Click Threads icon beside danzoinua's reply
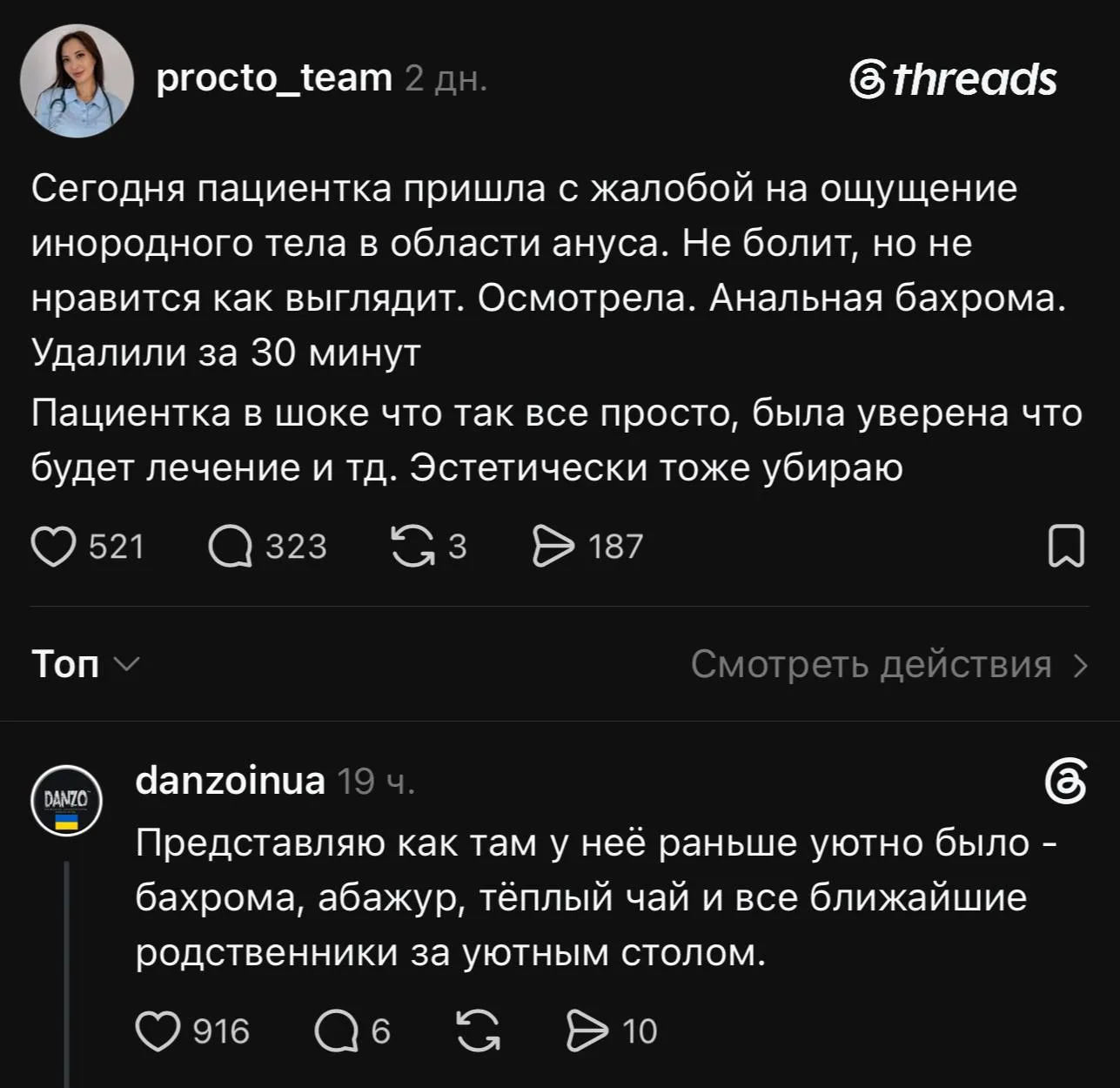1120x1088 pixels. tap(1066, 781)
